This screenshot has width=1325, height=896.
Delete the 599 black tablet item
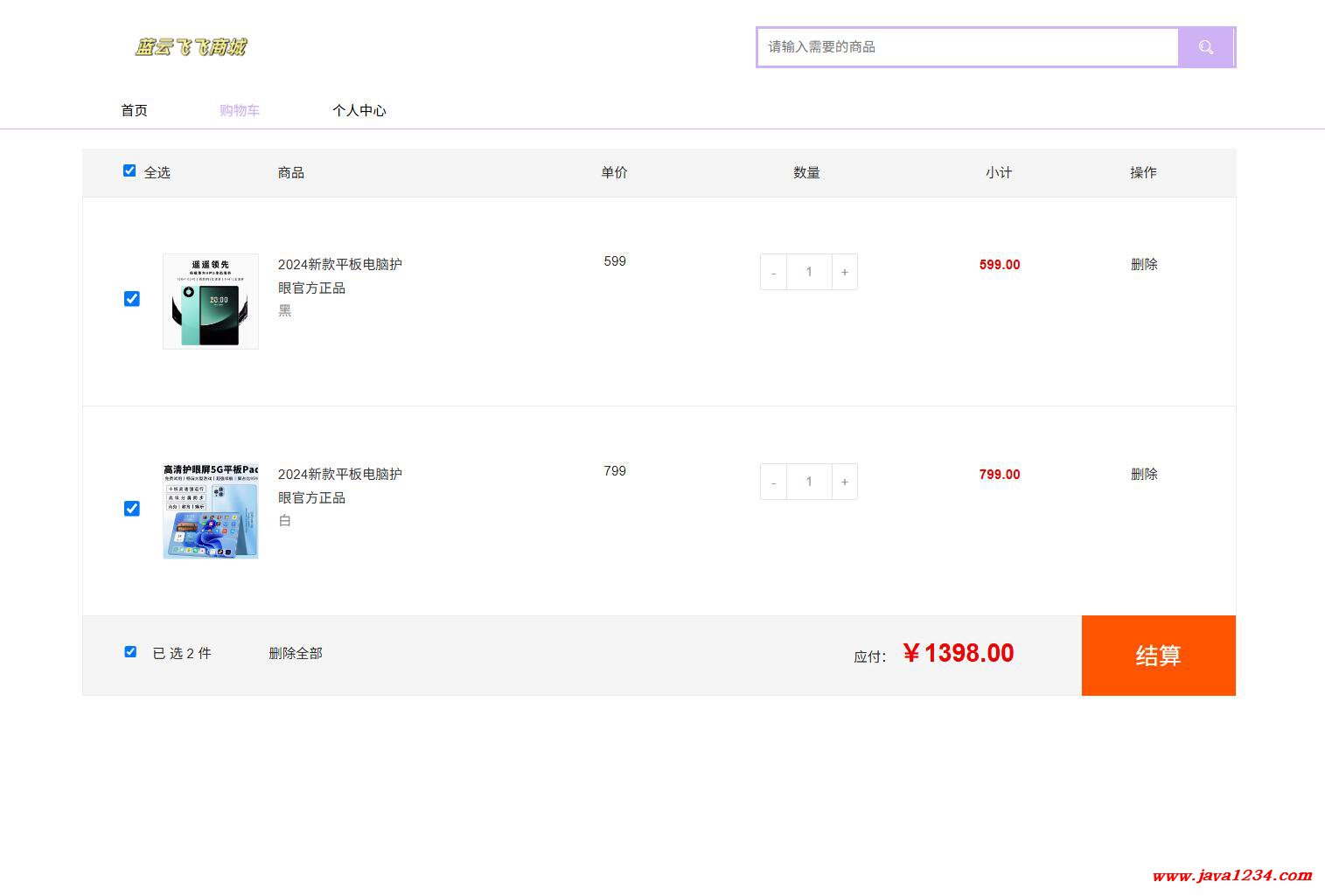pyautogui.click(x=1143, y=264)
